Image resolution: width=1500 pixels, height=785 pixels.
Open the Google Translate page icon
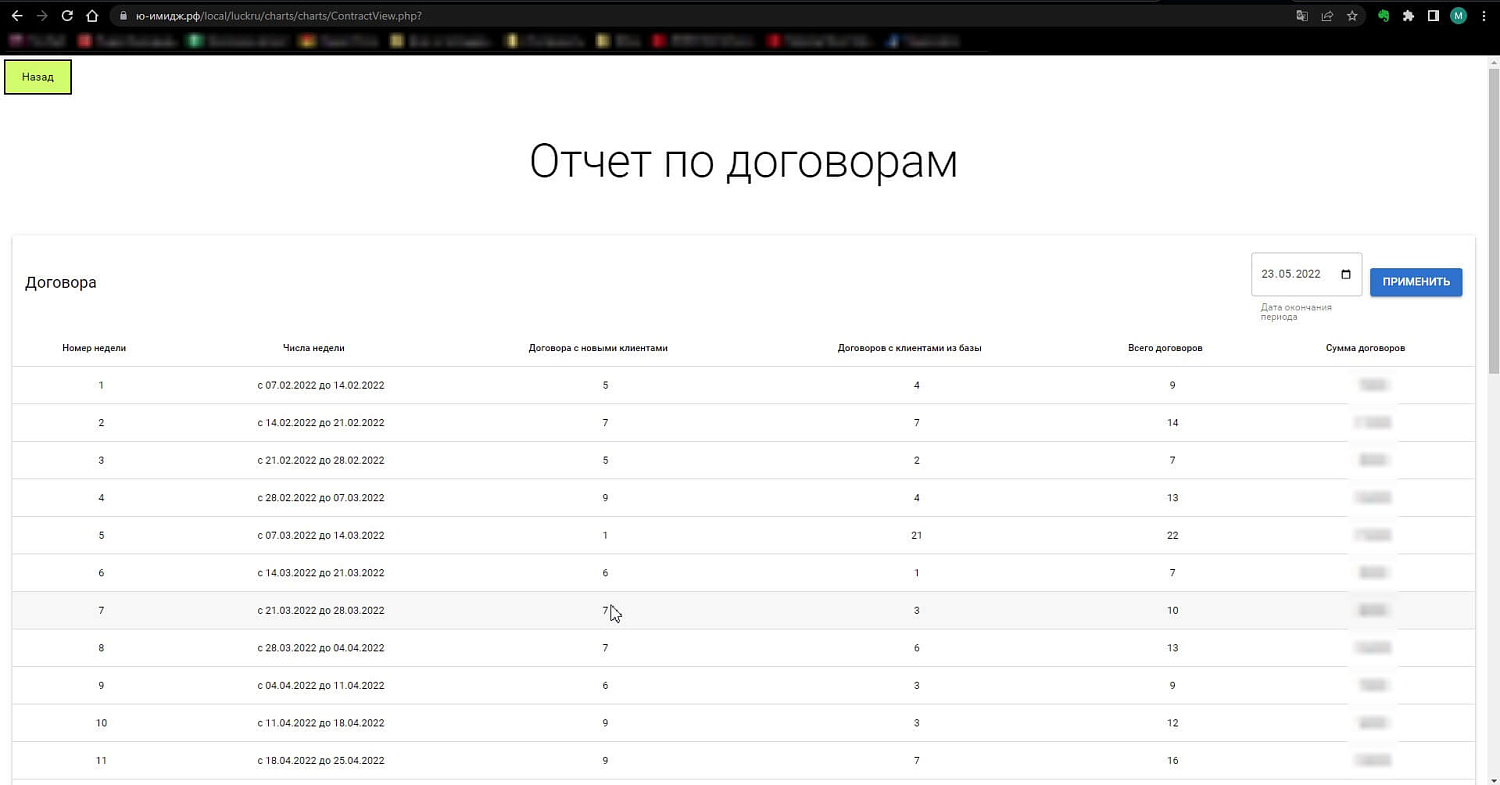pyautogui.click(x=1302, y=16)
